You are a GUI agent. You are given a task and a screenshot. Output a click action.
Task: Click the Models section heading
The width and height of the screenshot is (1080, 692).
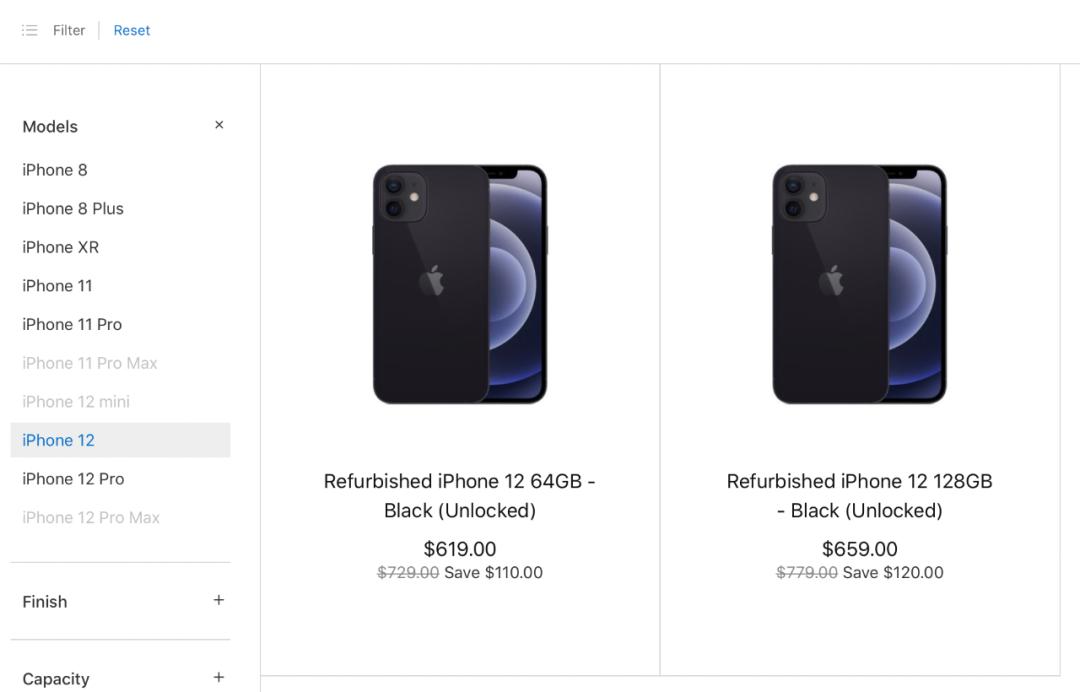[50, 126]
